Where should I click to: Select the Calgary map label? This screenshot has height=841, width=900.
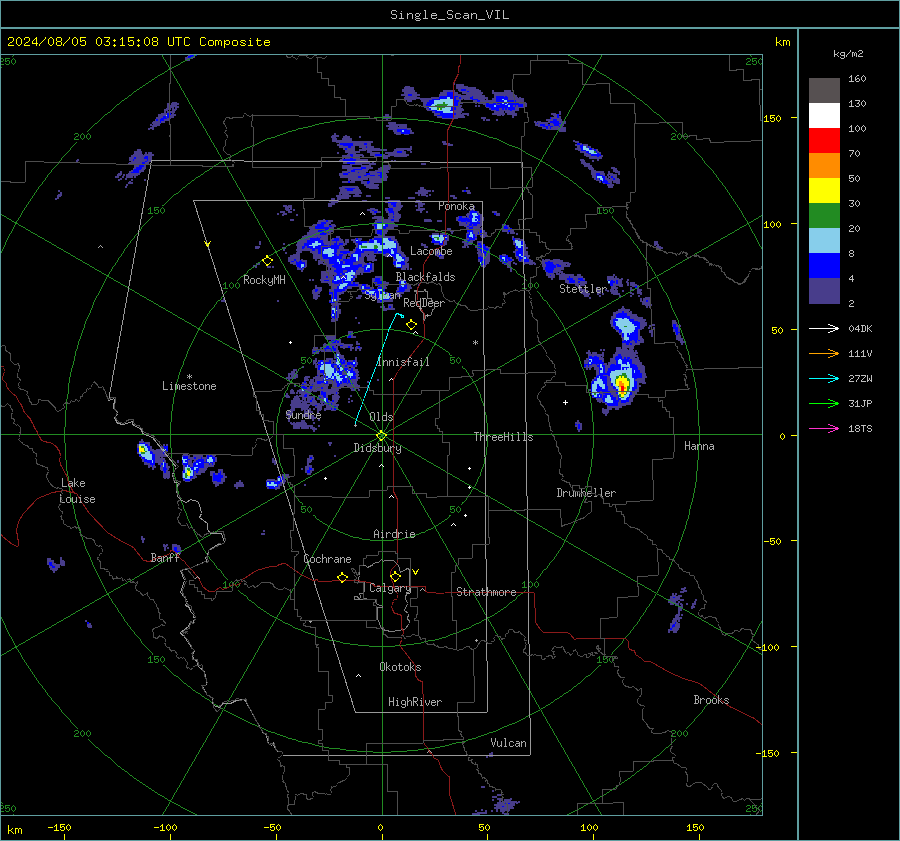pyautogui.click(x=390, y=588)
